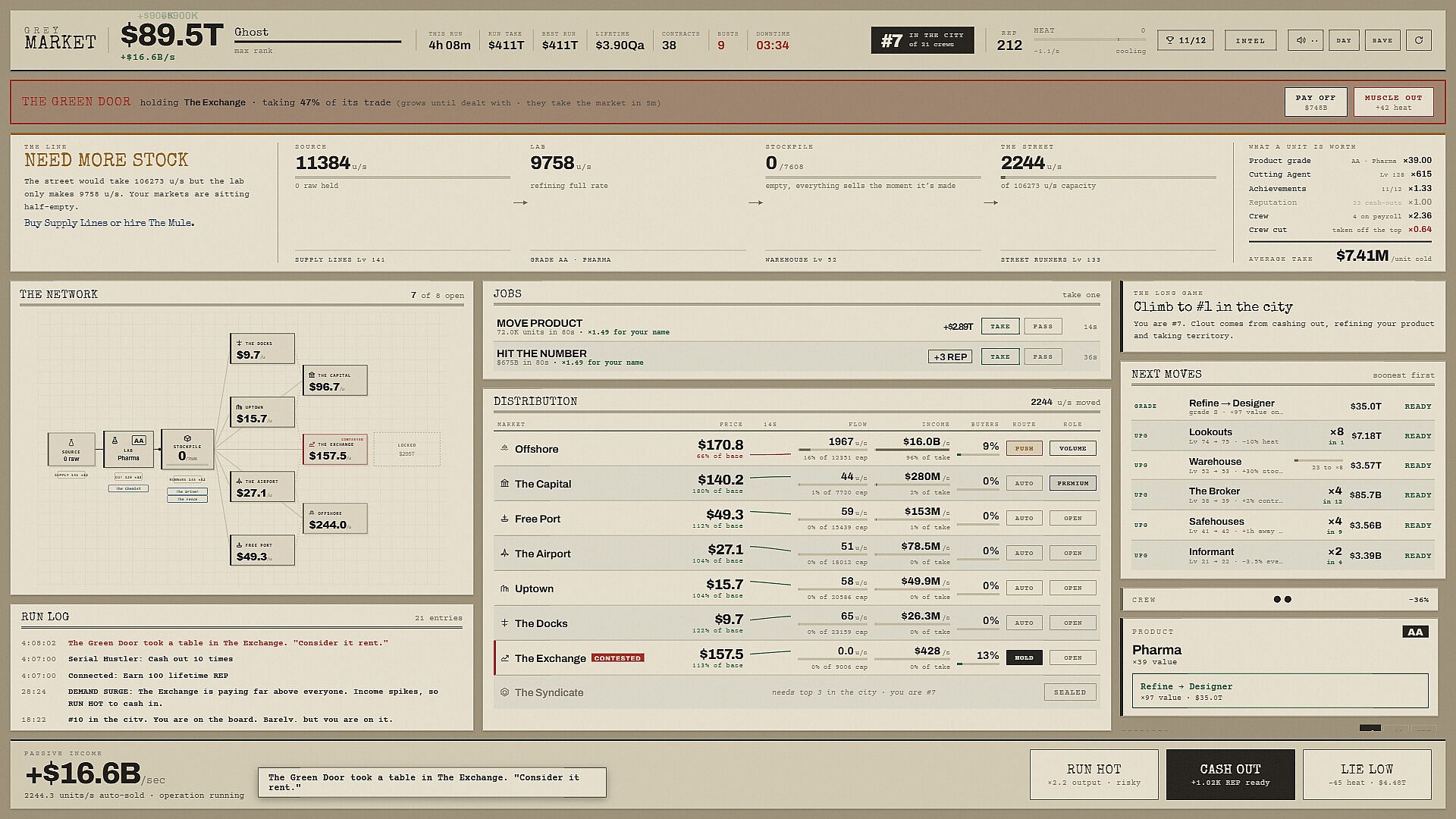Click the CASH OUT button
The height and width of the screenshot is (819, 1456).
pos(1230,774)
